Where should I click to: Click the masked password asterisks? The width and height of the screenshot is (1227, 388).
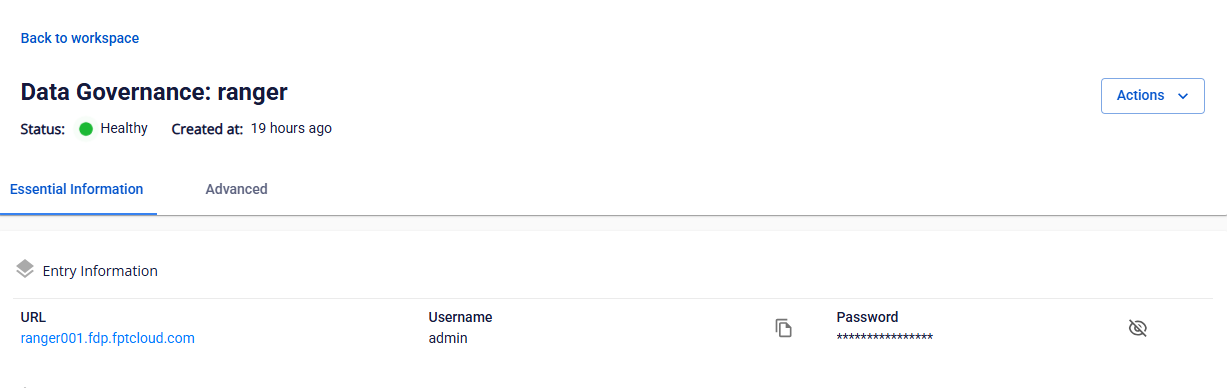point(885,337)
